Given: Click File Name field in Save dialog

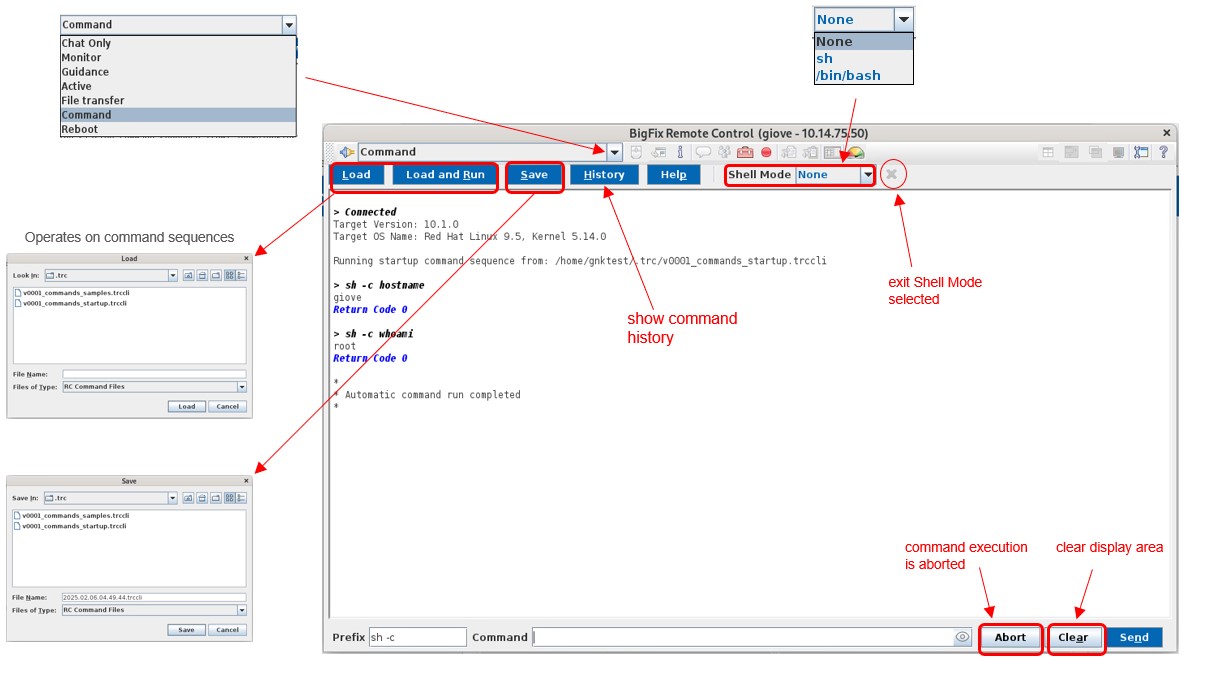Looking at the screenshot, I should click(x=154, y=597).
